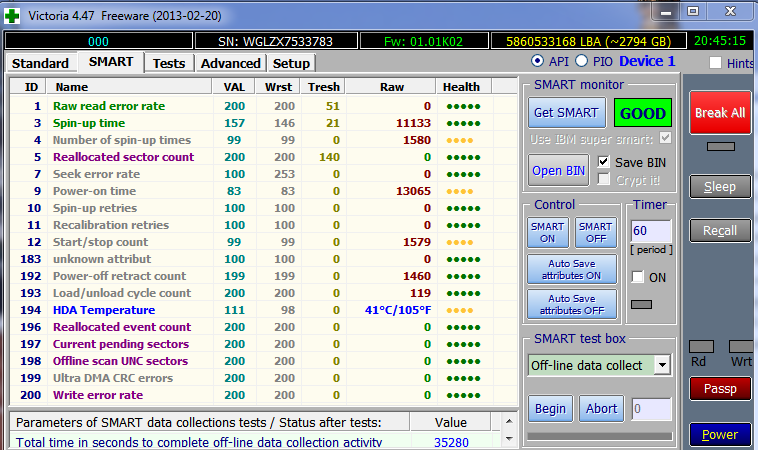Screen dimensions: 758x450
Task: Select the API radio button
Action: (537, 61)
